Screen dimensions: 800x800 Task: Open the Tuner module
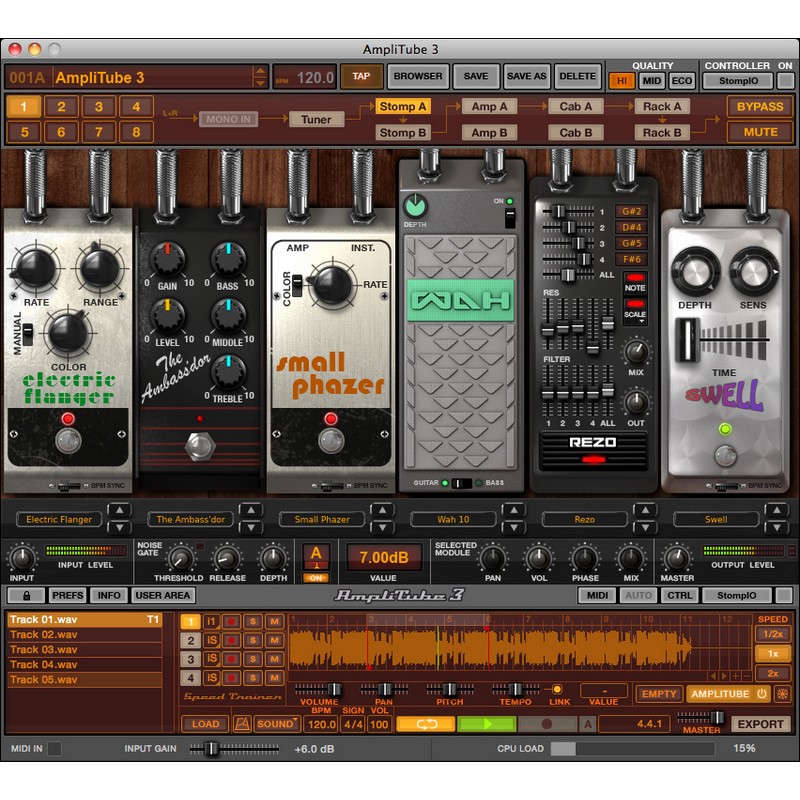316,119
